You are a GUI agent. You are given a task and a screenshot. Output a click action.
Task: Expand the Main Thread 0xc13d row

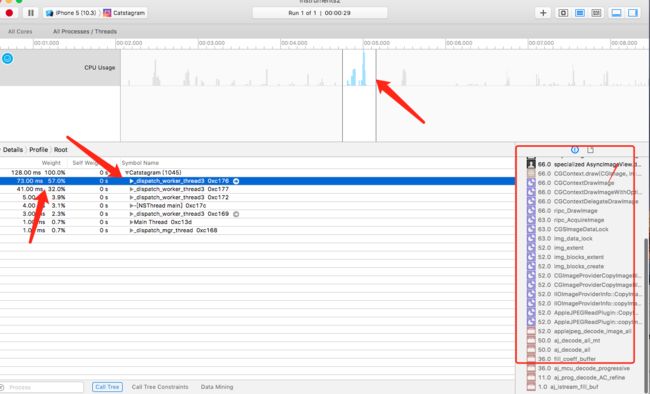click(131, 222)
